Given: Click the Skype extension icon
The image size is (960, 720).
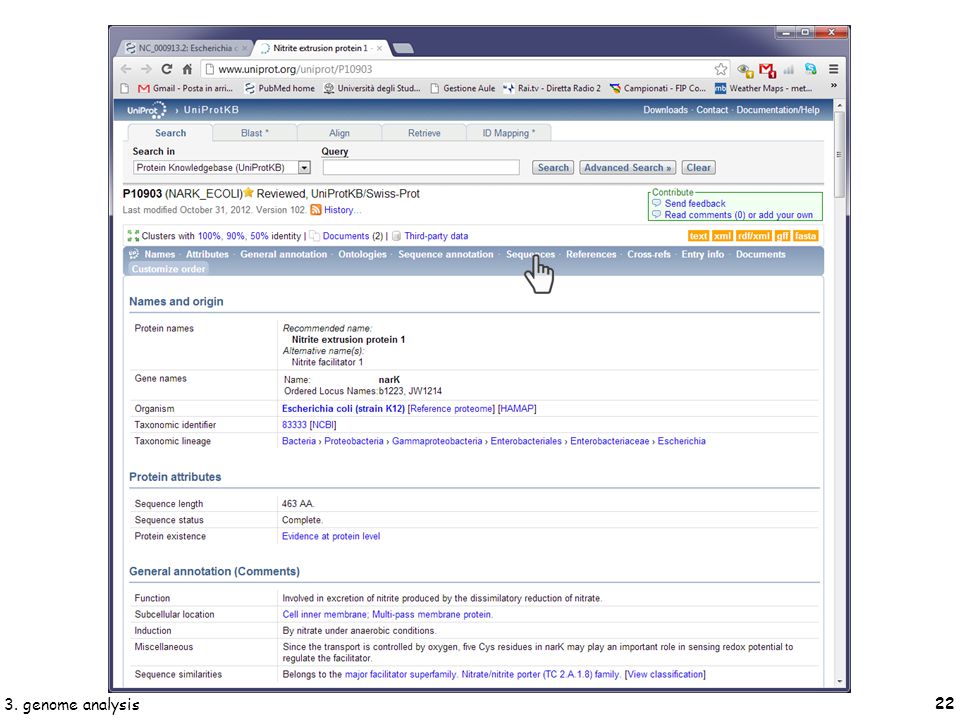Looking at the screenshot, I should (811, 69).
